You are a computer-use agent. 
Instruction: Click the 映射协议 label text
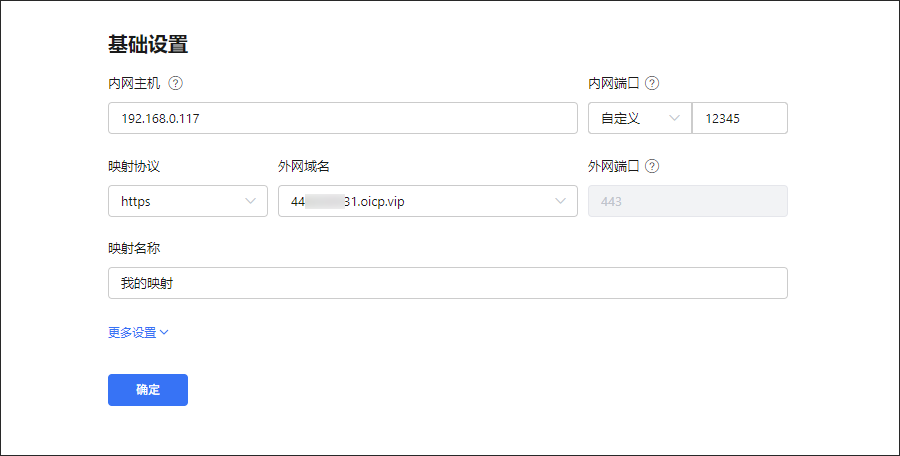[x=134, y=167]
